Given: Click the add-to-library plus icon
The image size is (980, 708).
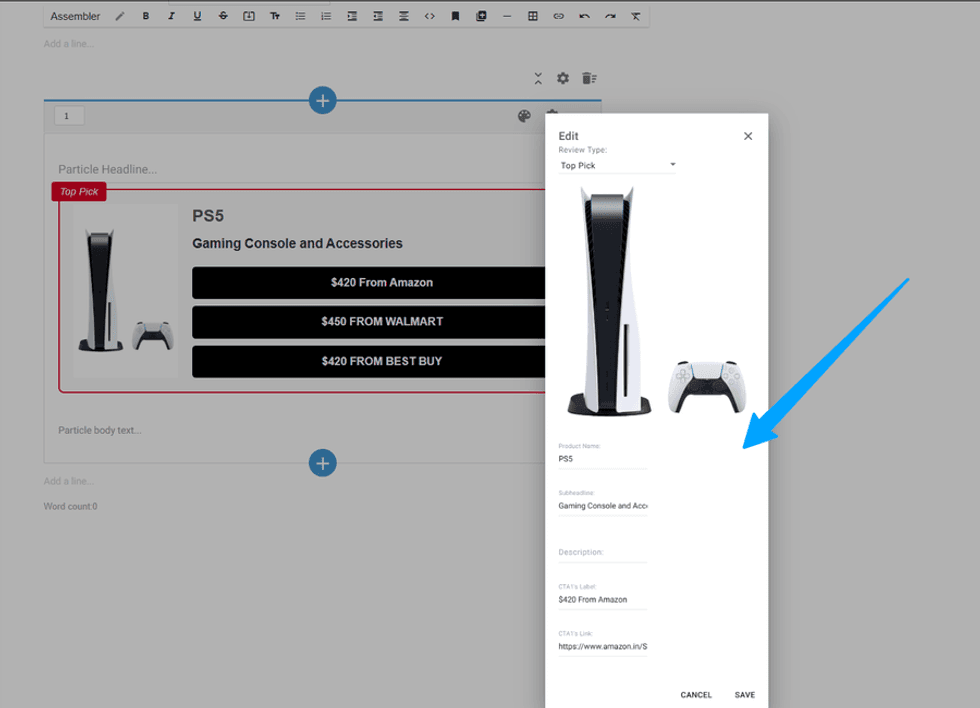Looking at the screenshot, I should pyautogui.click(x=481, y=16).
